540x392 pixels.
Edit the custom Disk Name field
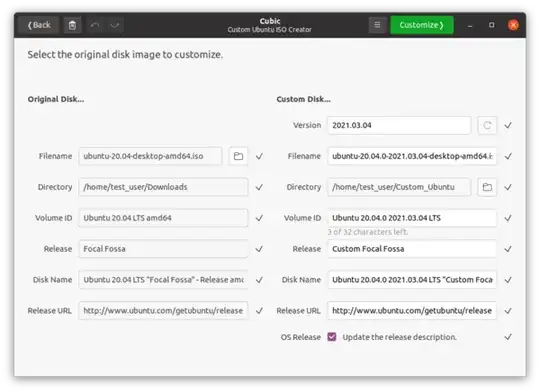click(412, 280)
